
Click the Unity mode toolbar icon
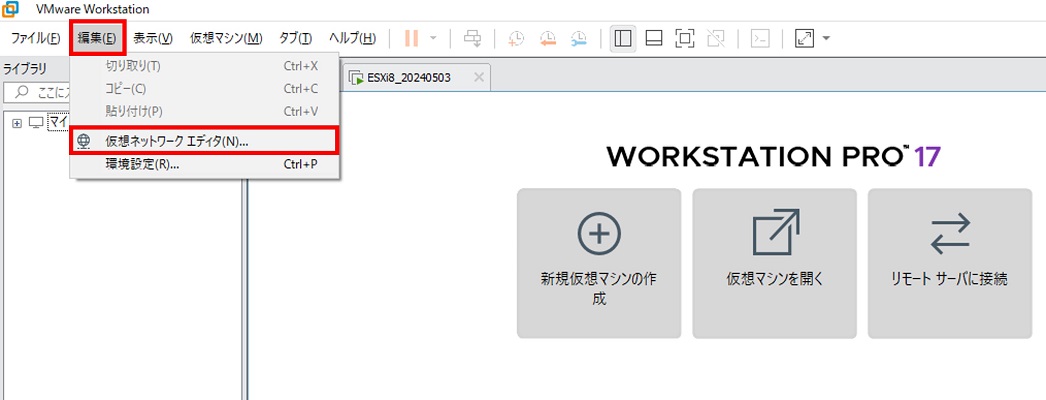715,39
